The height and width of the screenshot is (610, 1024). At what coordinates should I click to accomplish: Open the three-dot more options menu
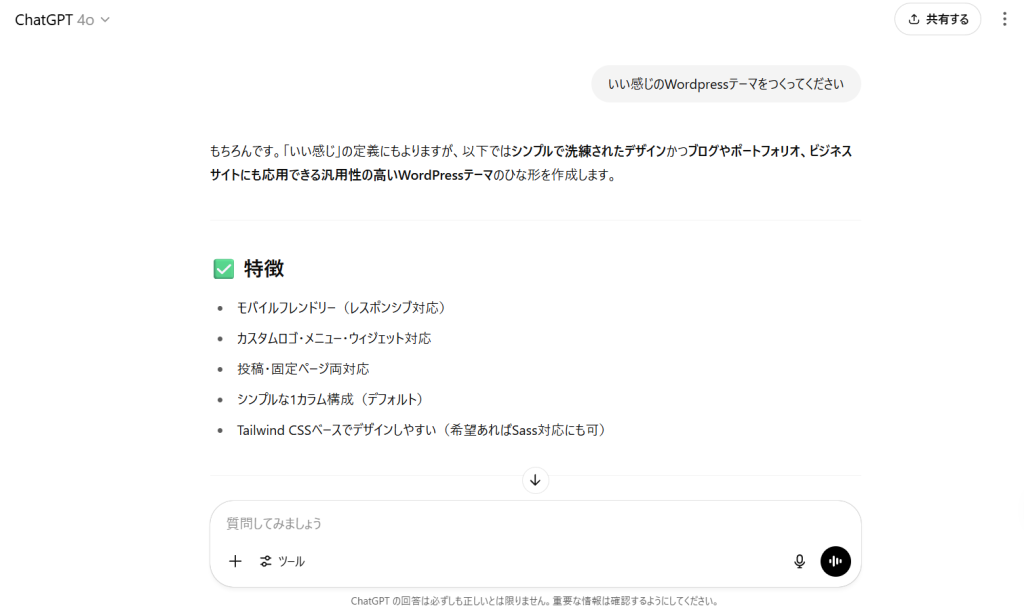pyautogui.click(x=1004, y=19)
